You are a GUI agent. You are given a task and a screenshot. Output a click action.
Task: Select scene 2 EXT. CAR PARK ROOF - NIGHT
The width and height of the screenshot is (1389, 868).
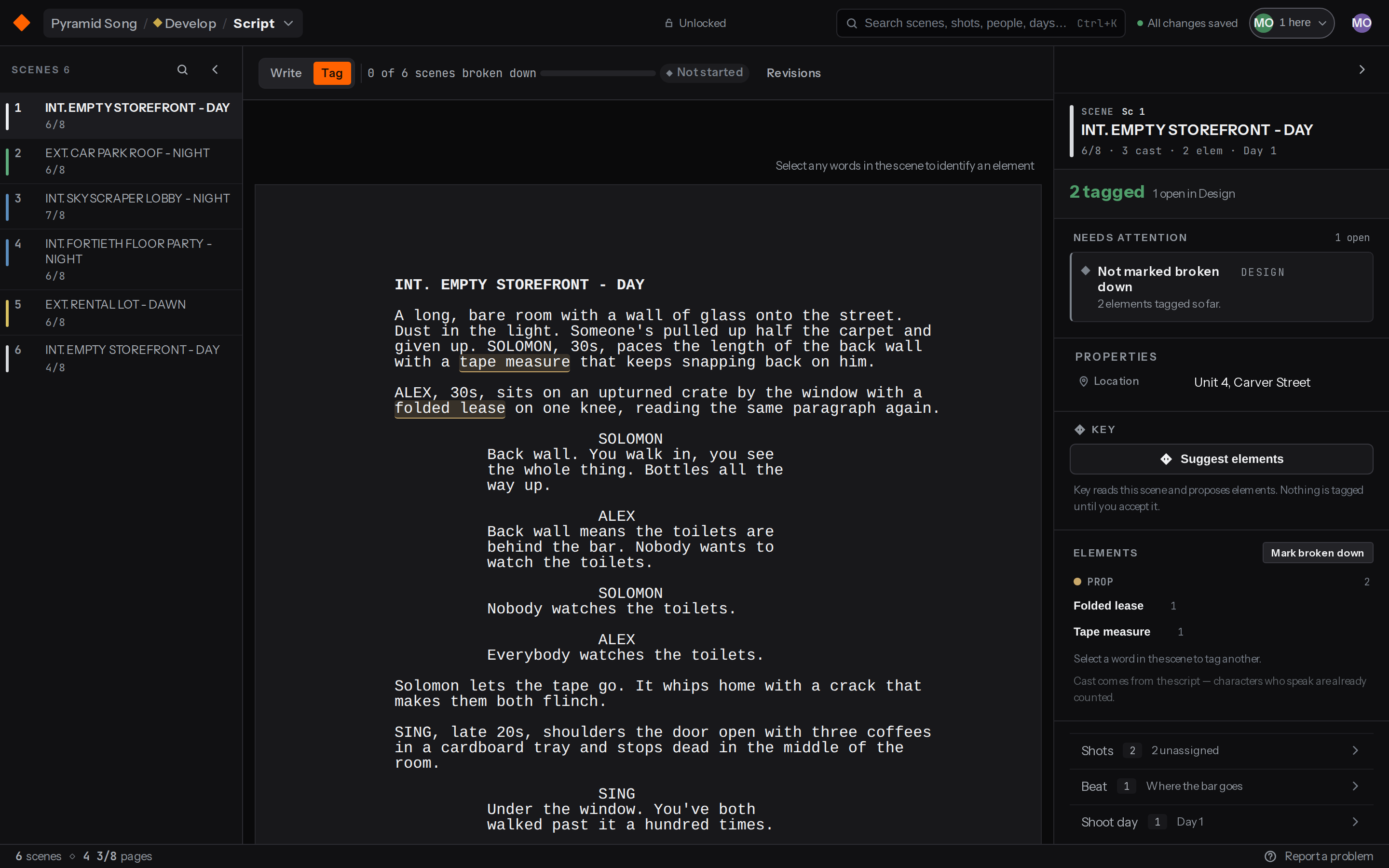(121, 161)
